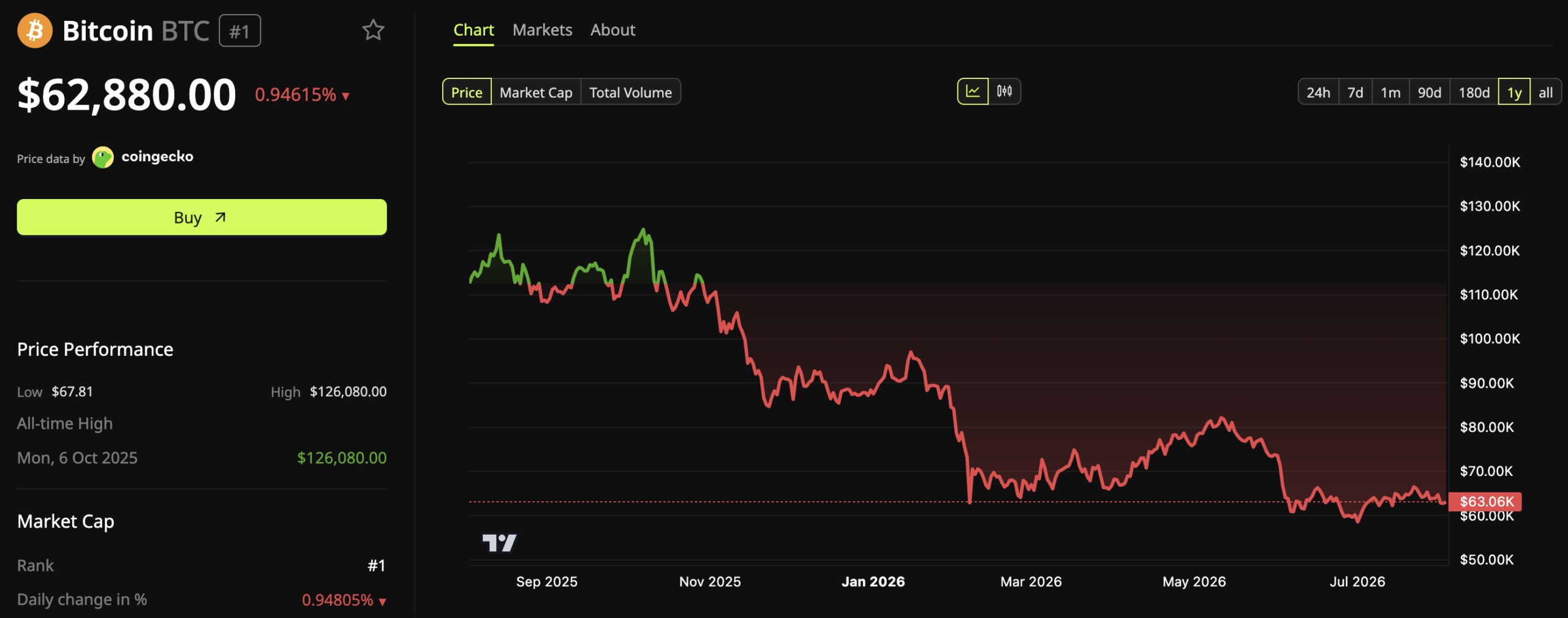Open the TradingView logo on the chart
The width and height of the screenshot is (1568, 618).
(x=499, y=543)
